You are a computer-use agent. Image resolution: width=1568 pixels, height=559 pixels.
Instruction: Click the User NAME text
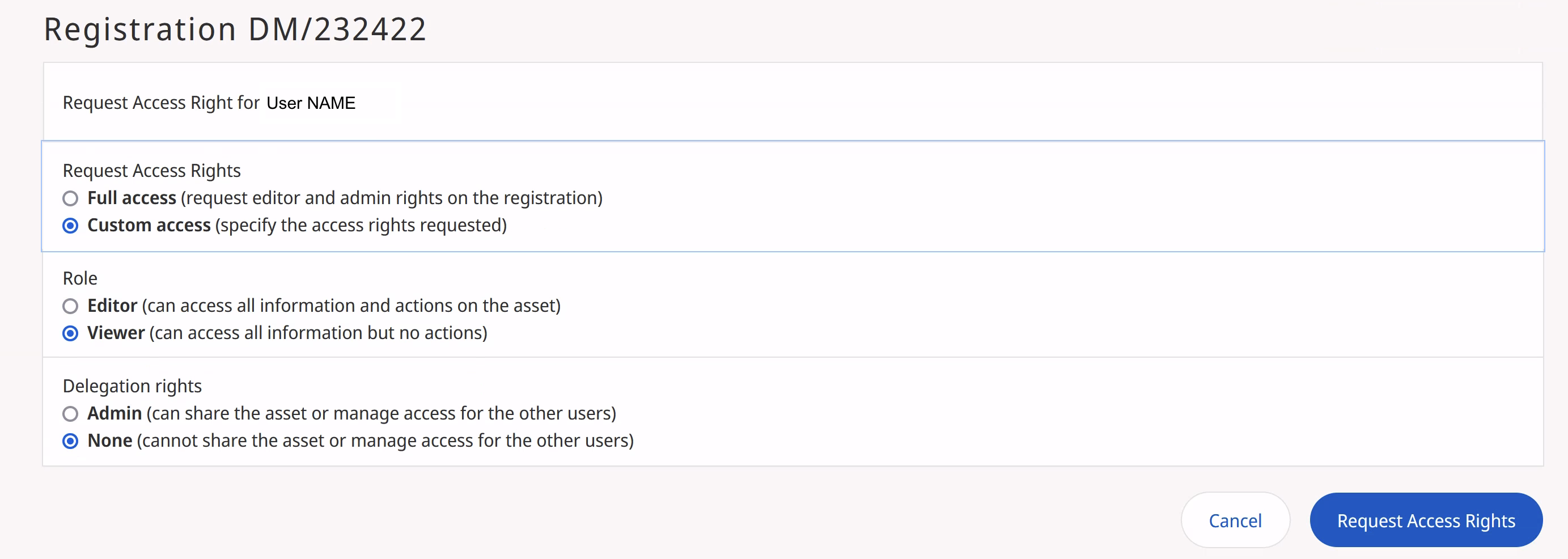[311, 103]
